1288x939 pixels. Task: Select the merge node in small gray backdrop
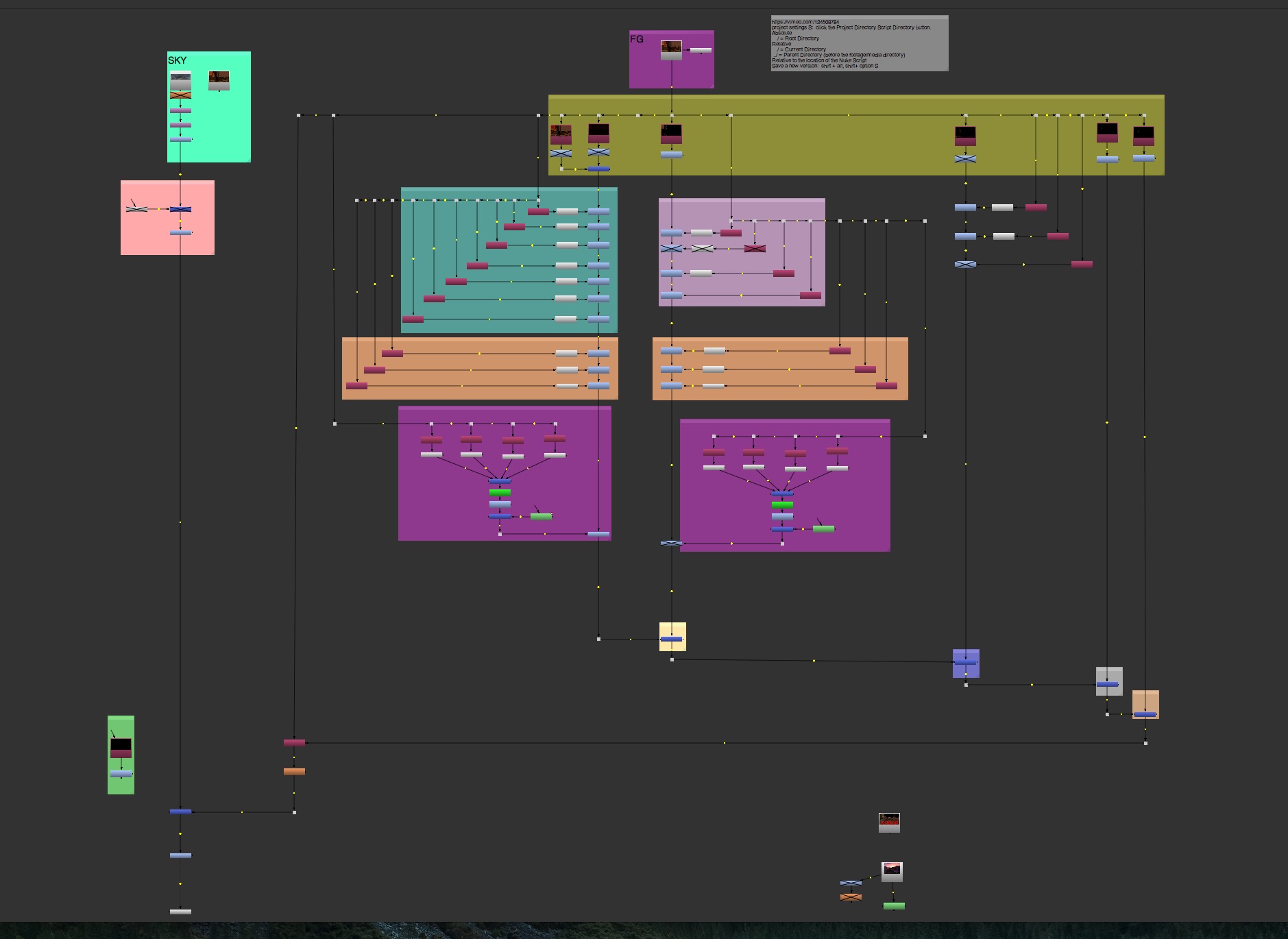(1107, 684)
